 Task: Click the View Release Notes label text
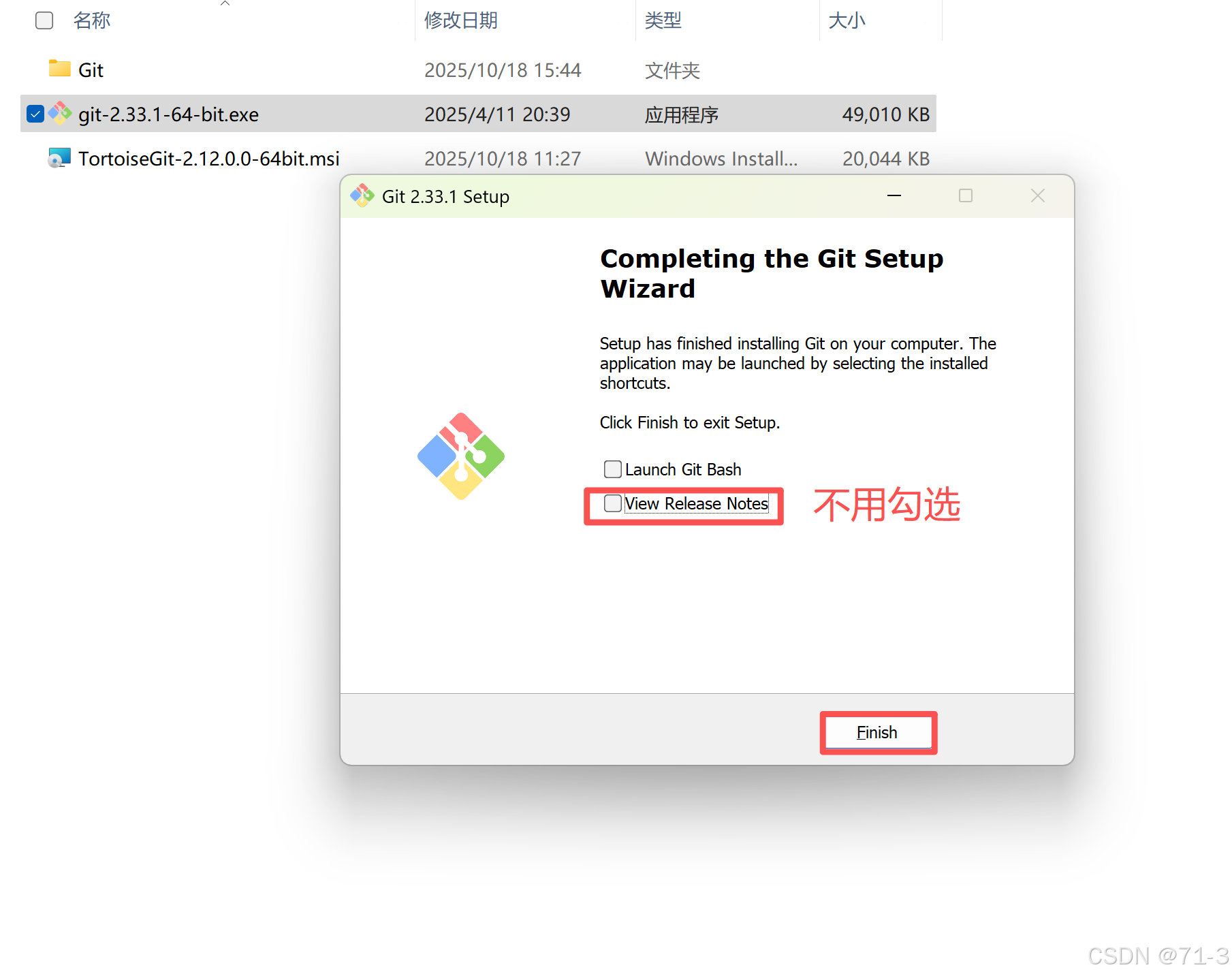(x=697, y=503)
